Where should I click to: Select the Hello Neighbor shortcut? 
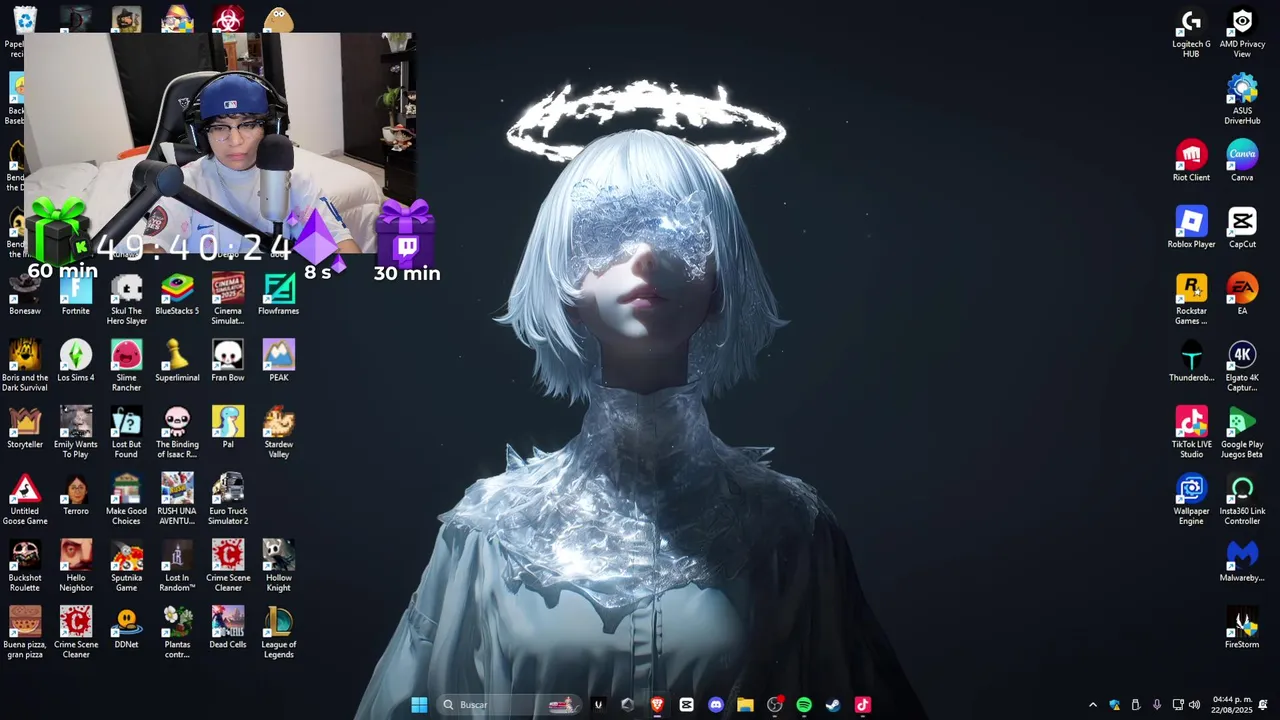pyautogui.click(x=76, y=566)
